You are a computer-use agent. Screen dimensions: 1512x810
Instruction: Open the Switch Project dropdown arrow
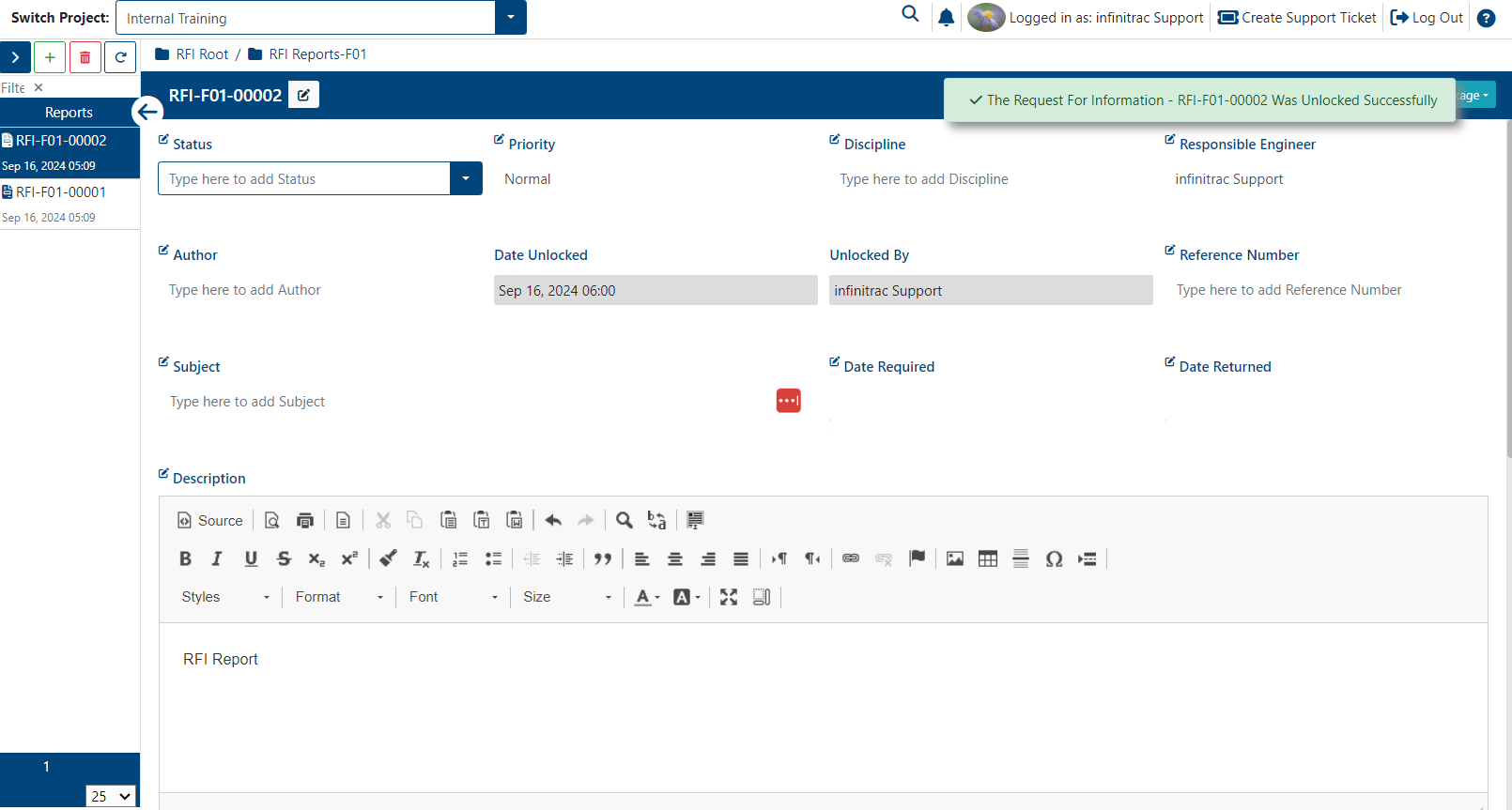tap(511, 18)
